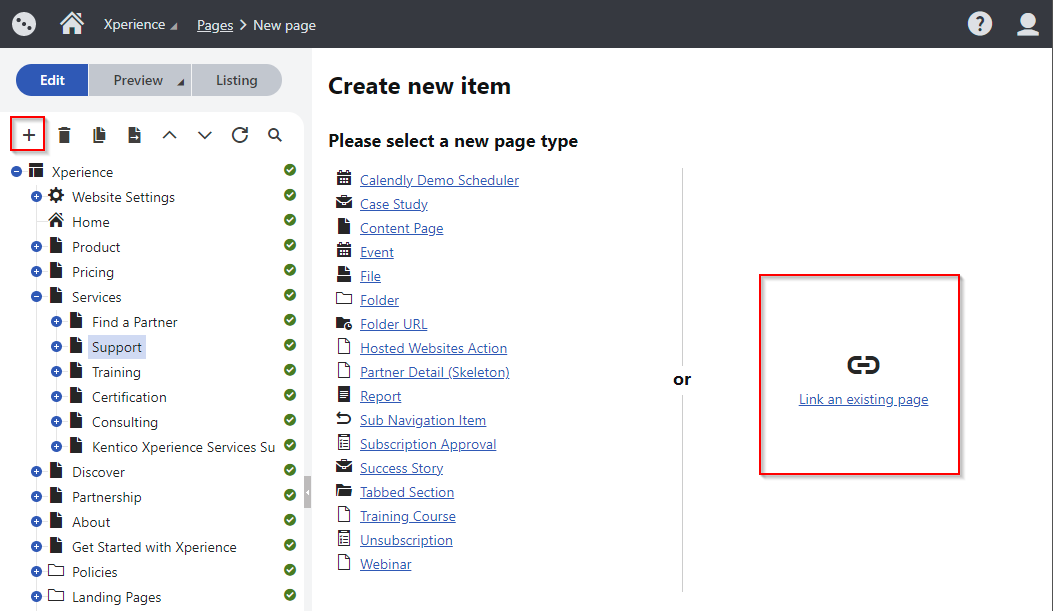Click the house icon of Home tree item
The width and height of the screenshot is (1053, 611).
point(56,220)
